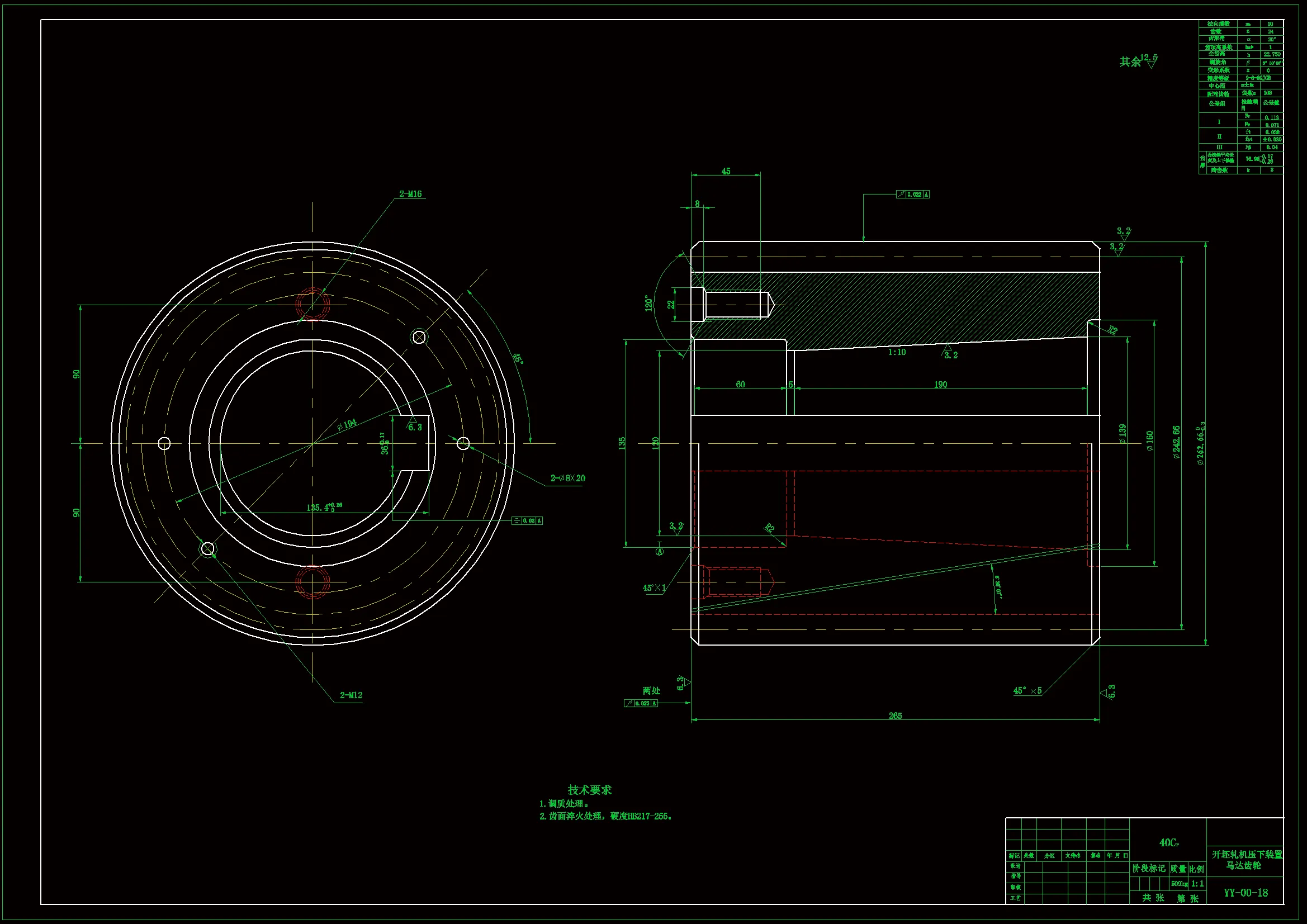1307x924 pixels.
Task: Select the 0.02 A symmetry tolerance frame
Action: tap(527, 520)
